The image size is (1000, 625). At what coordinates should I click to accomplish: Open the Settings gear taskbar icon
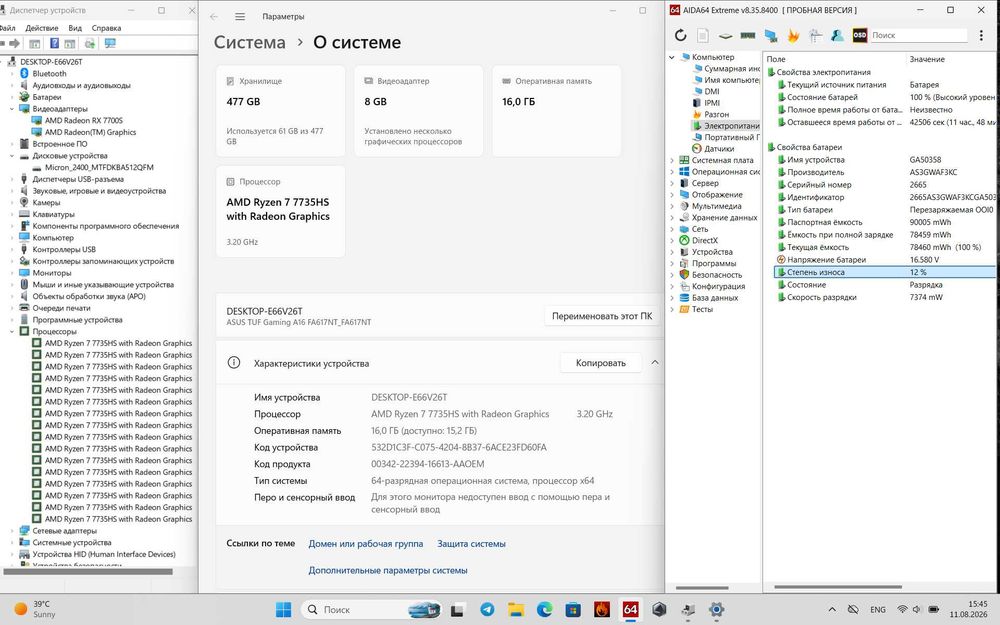(716, 610)
